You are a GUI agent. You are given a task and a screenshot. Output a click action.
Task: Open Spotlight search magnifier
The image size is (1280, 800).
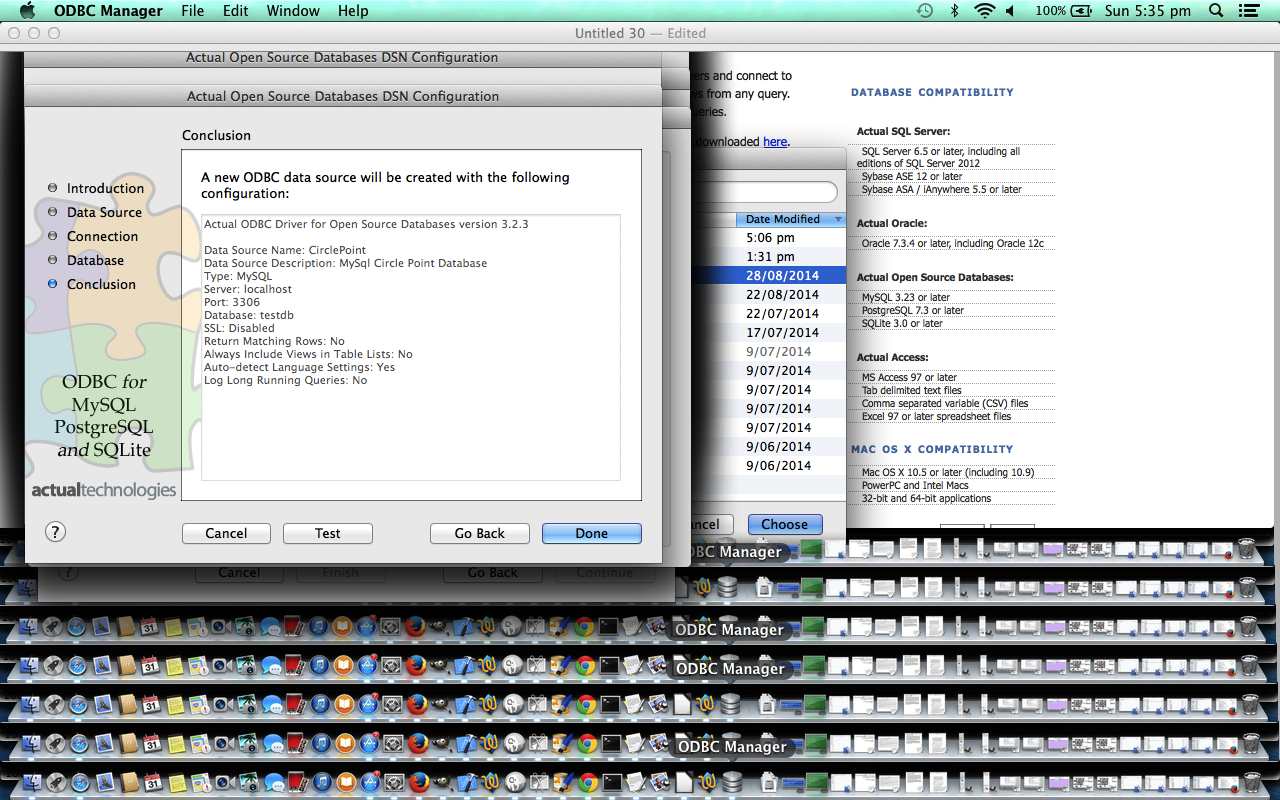1216,11
